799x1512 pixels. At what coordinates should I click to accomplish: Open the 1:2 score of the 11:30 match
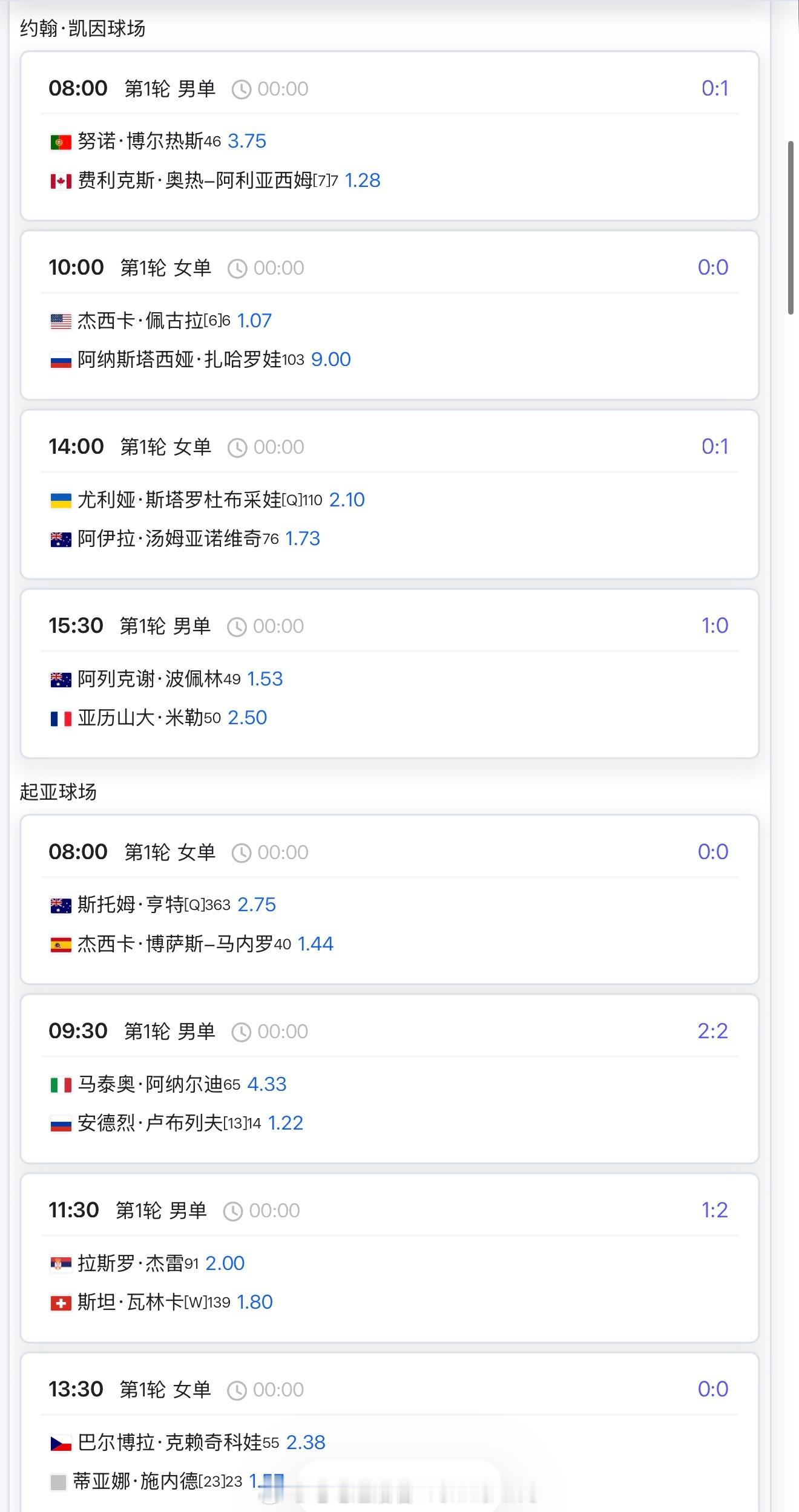(714, 1210)
